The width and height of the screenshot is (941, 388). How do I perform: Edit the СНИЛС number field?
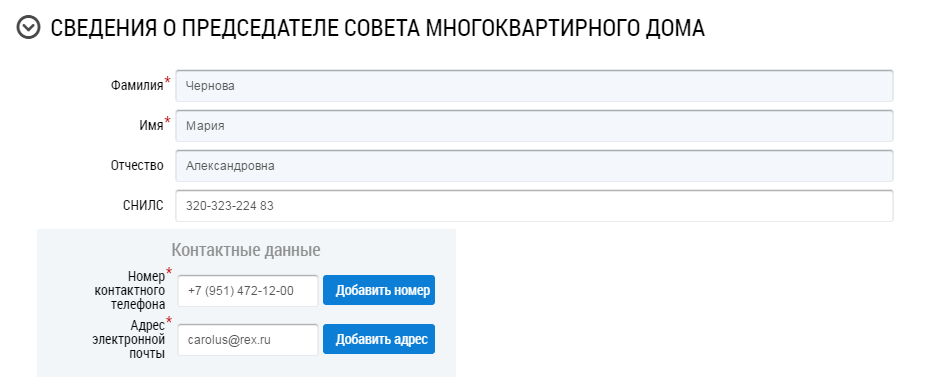point(534,206)
